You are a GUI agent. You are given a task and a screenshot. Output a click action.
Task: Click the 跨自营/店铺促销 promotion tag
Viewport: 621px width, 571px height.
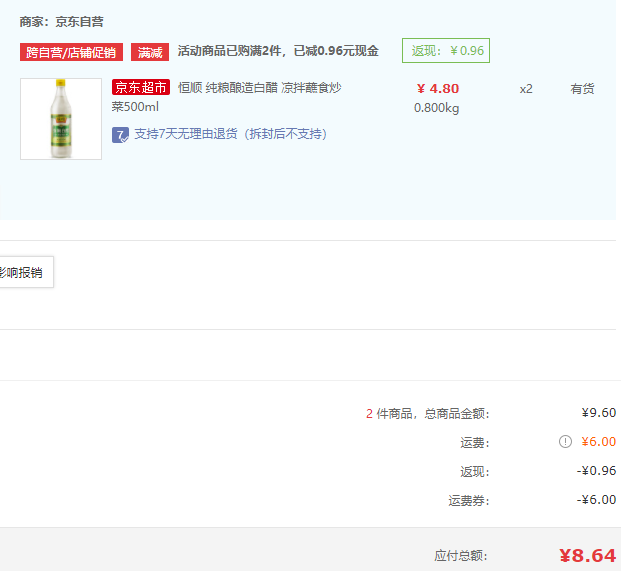pos(71,52)
